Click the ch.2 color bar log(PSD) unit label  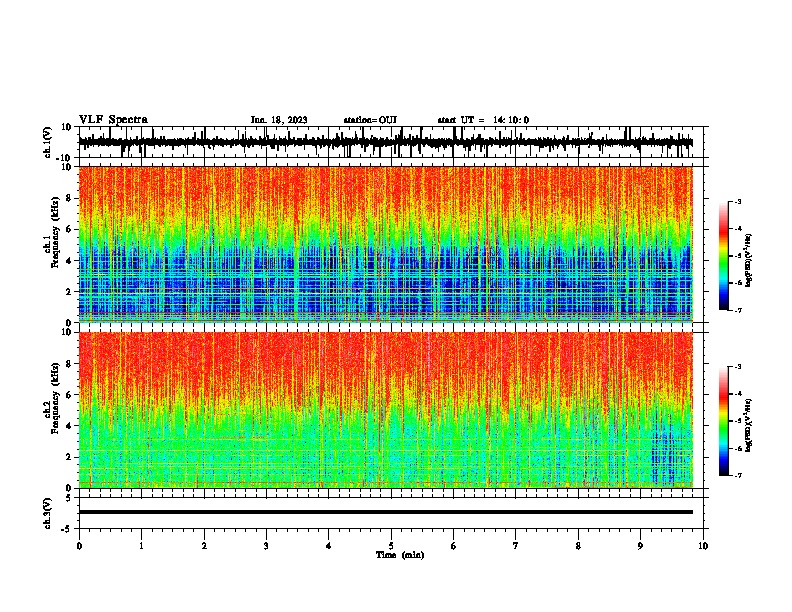749,425
